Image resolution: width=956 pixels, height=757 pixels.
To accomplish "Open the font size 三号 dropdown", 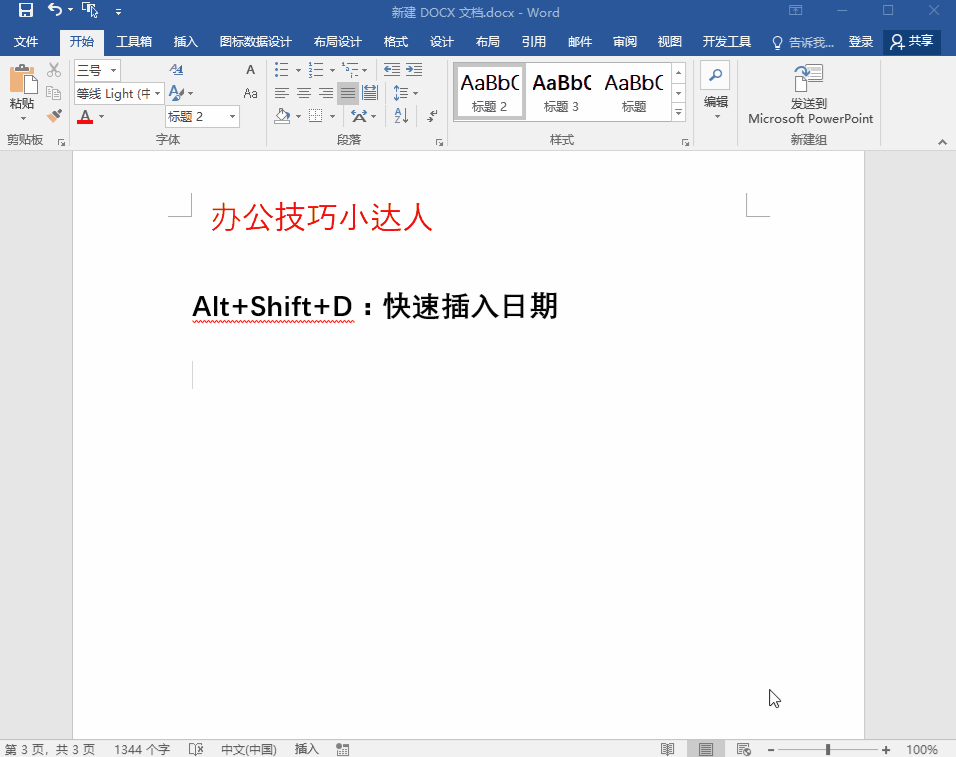I will [x=114, y=70].
